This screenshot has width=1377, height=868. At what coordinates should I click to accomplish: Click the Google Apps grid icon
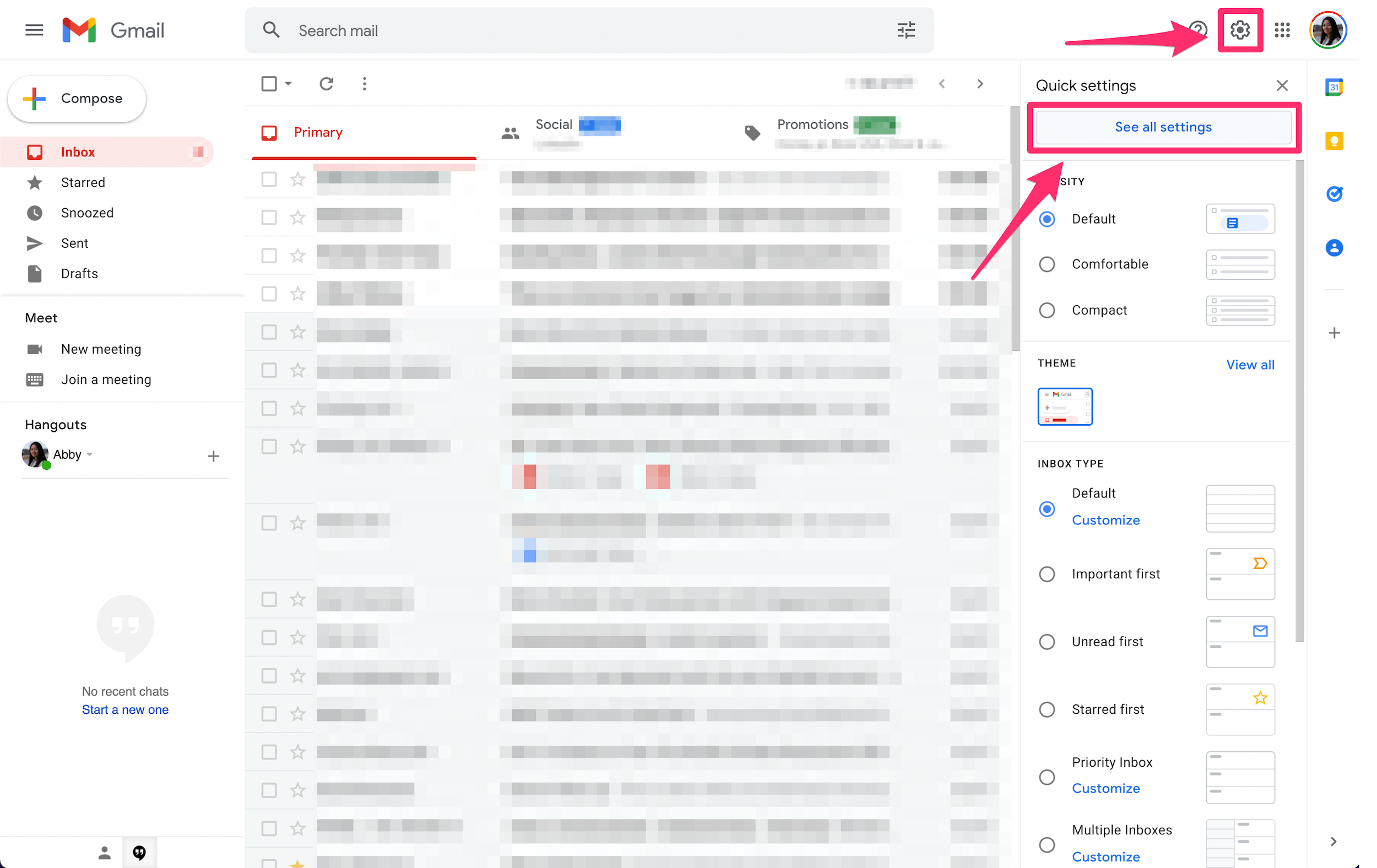click(x=1283, y=30)
